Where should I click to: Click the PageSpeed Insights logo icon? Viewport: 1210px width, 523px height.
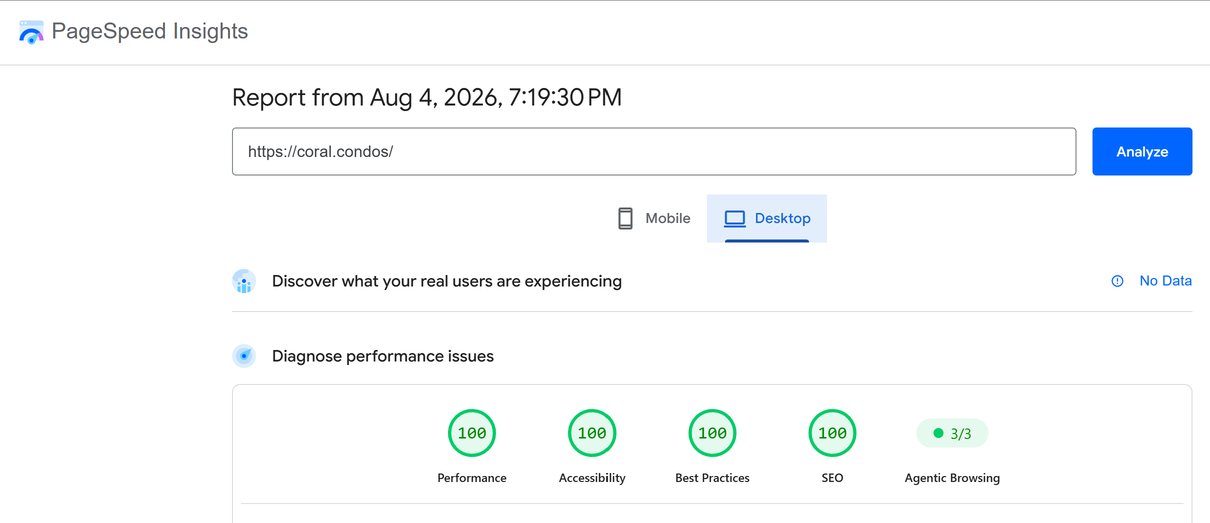pos(31,32)
